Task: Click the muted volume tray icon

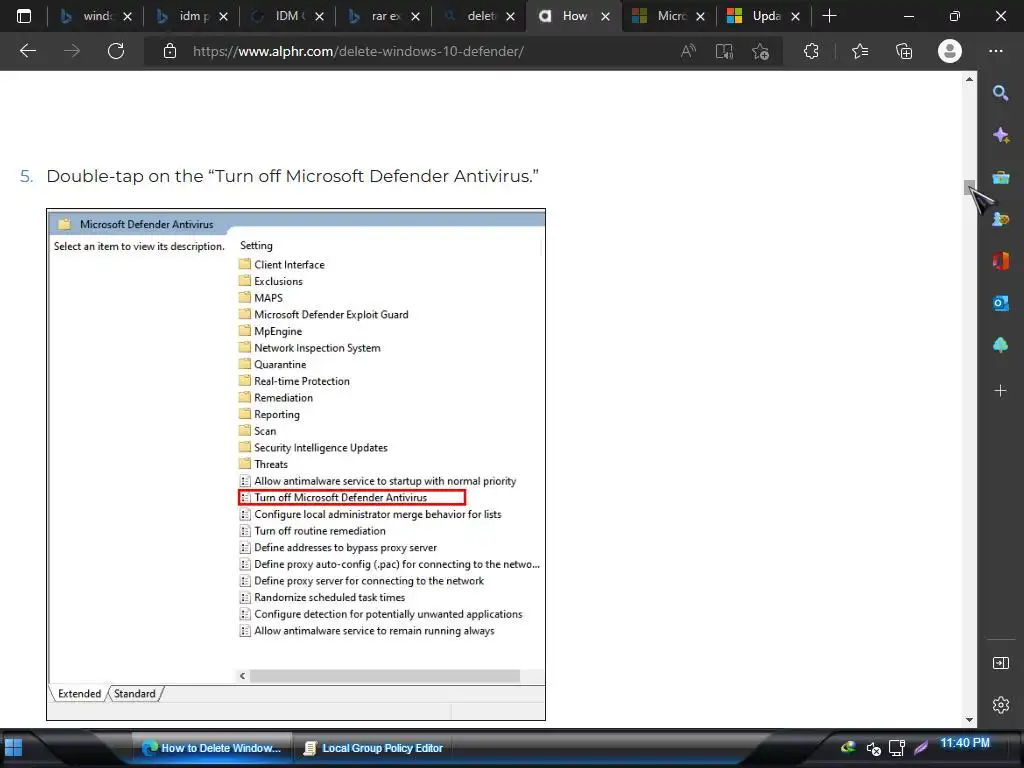Action: click(x=873, y=748)
